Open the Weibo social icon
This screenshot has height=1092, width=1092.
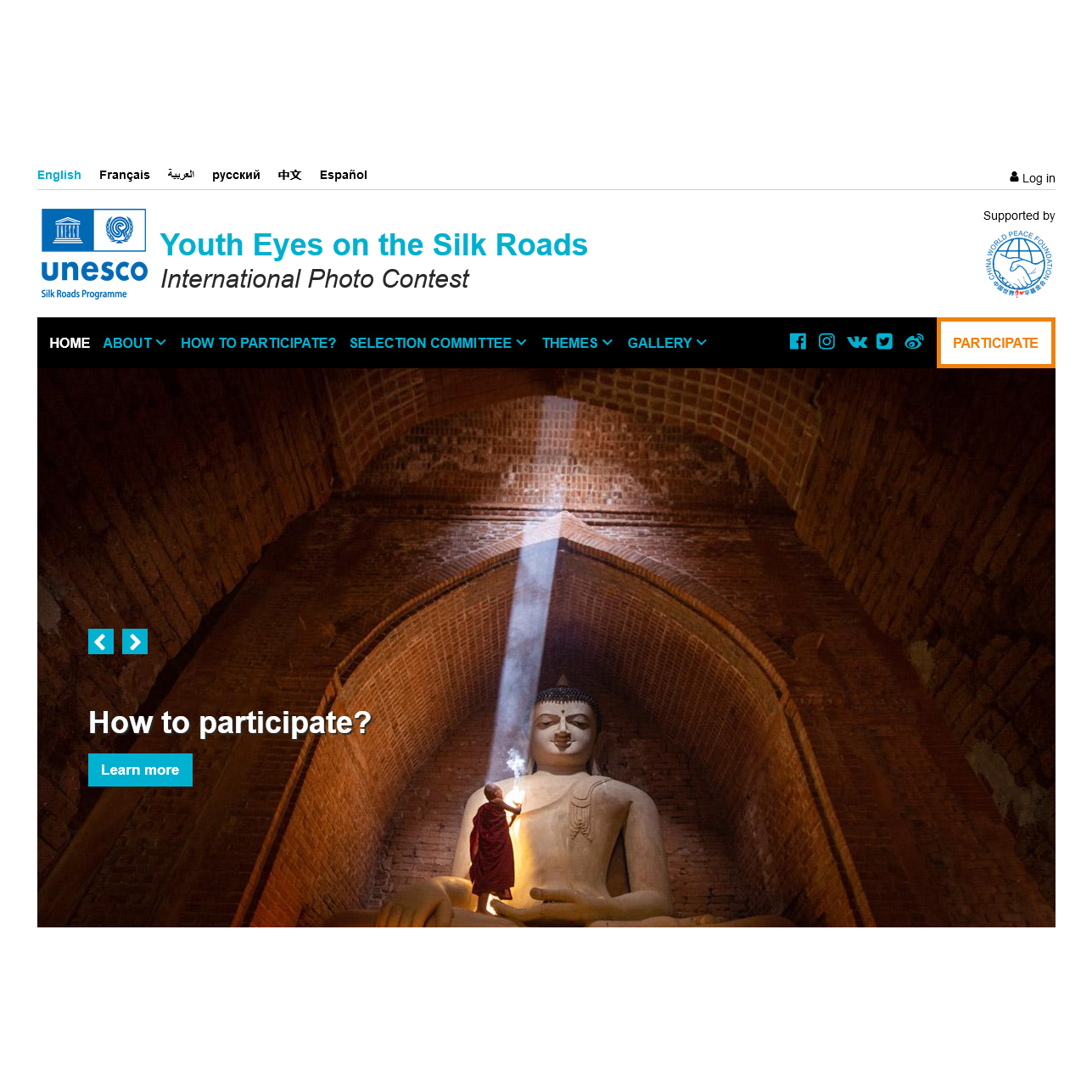click(x=914, y=341)
